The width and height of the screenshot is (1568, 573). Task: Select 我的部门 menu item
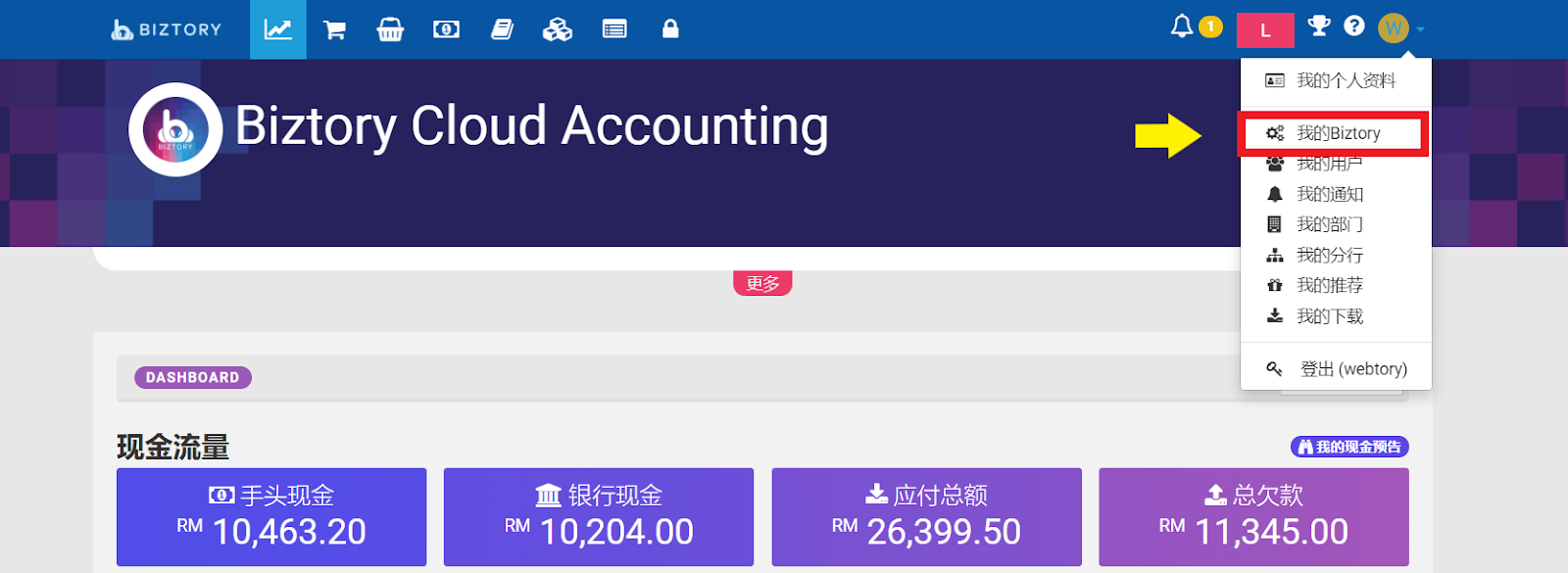coord(1336,224)
